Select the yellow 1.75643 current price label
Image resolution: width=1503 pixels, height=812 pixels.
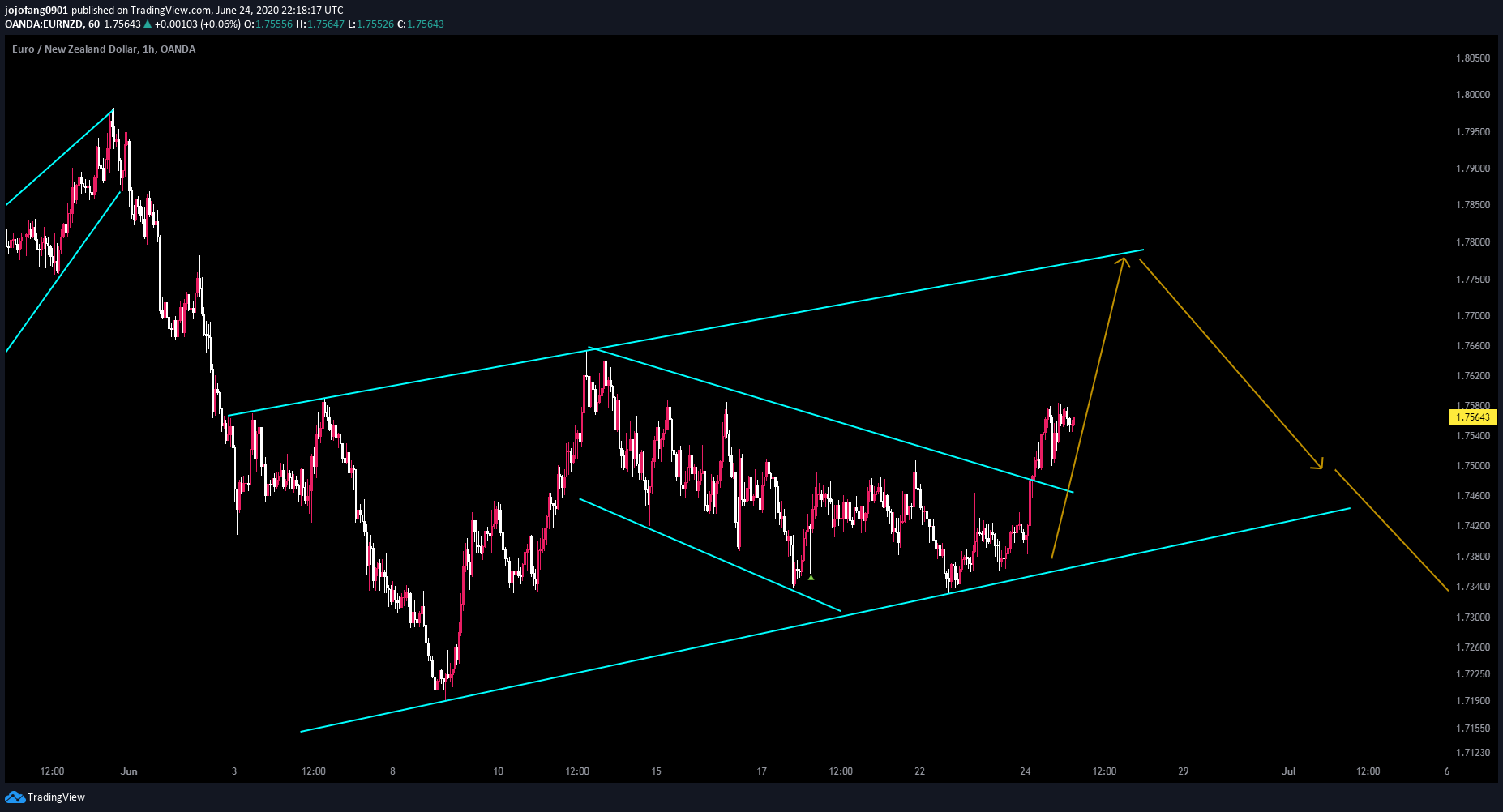coord(1472,417)
